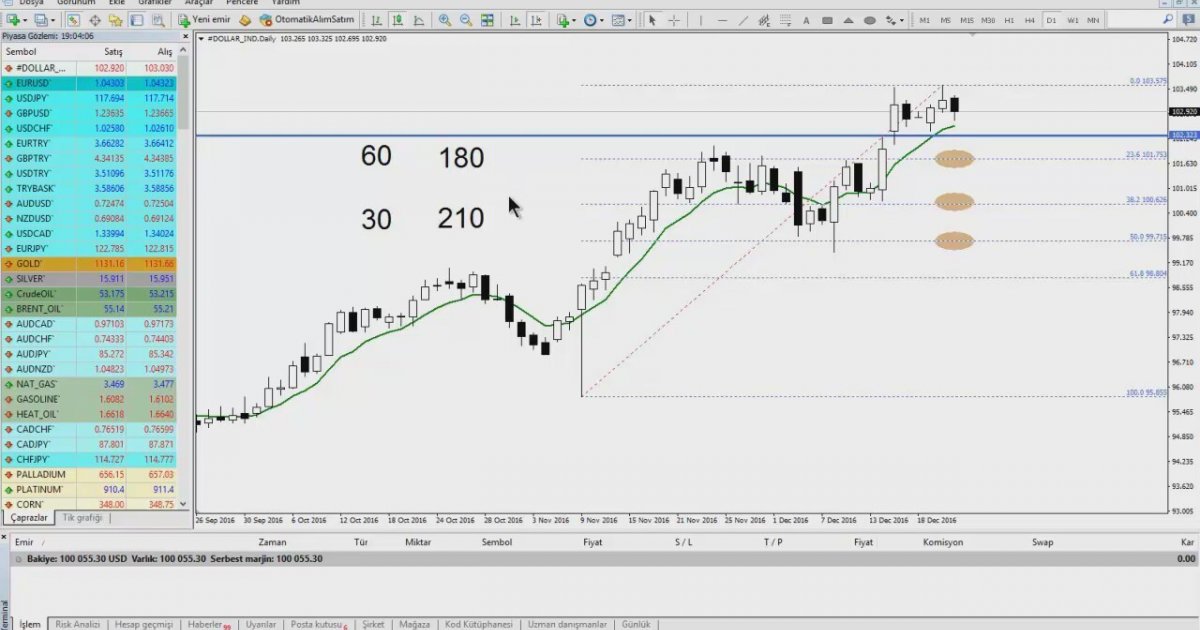Open the Strategy Tester icon
Screen dimensions: 1200x630
tap(160, 20)
